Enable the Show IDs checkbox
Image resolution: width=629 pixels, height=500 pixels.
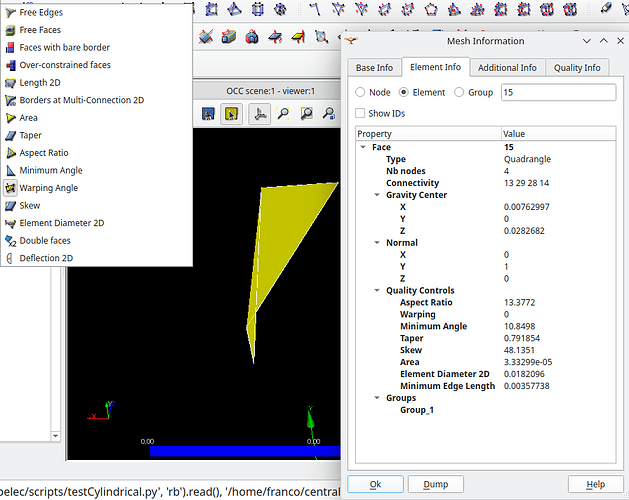360,114
